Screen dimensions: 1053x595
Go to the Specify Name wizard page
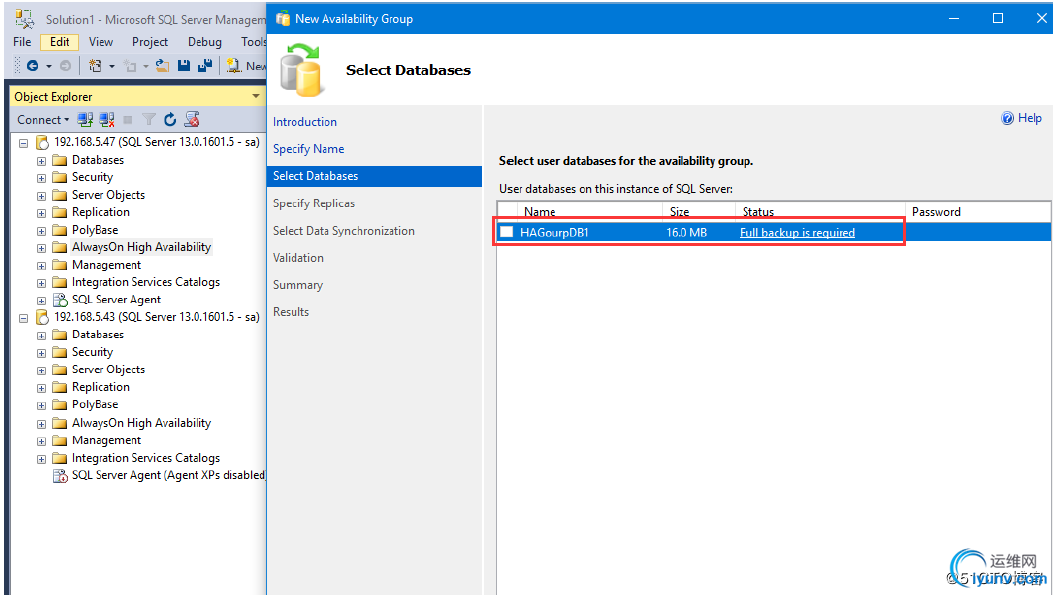pyautogui.click(x=308, y=149)
